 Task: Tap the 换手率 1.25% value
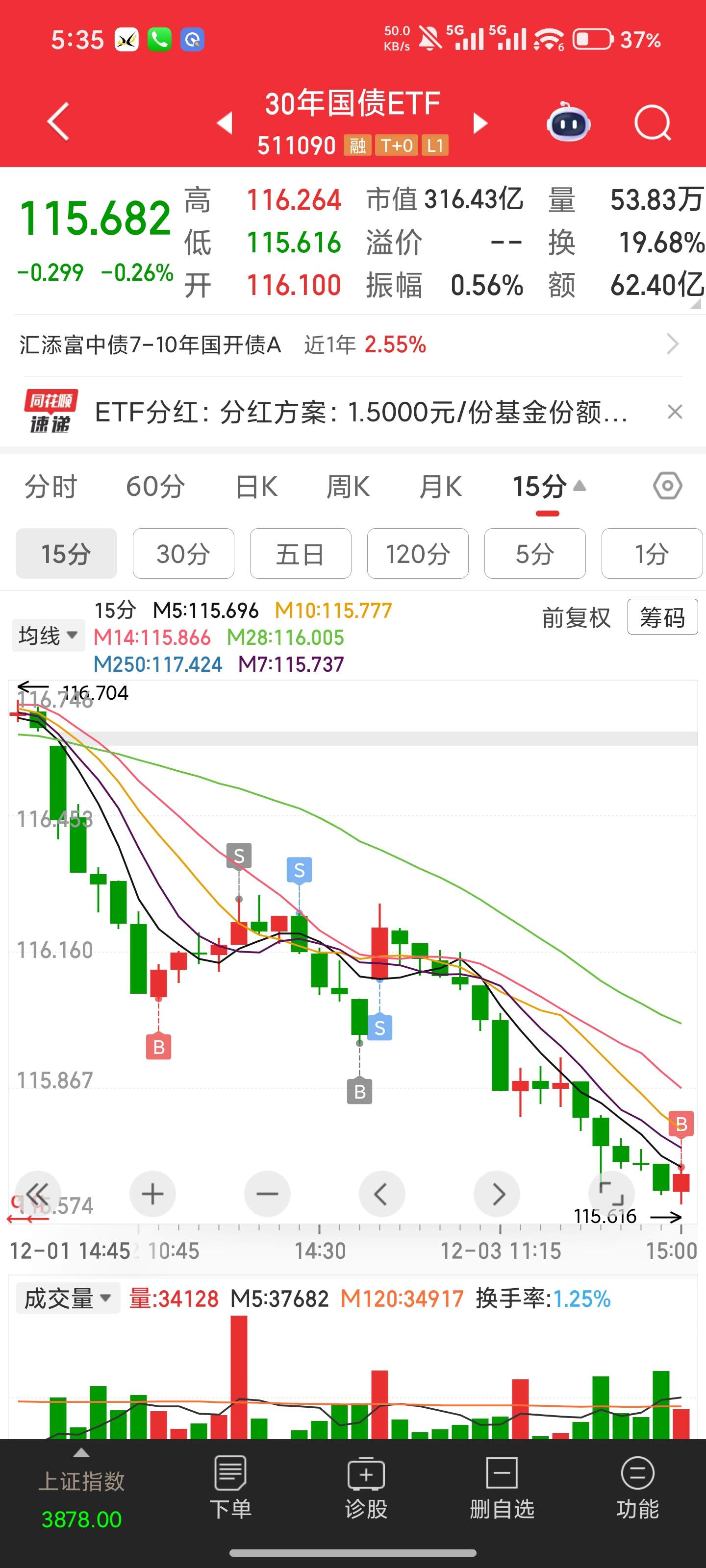tap(582, 1298)
